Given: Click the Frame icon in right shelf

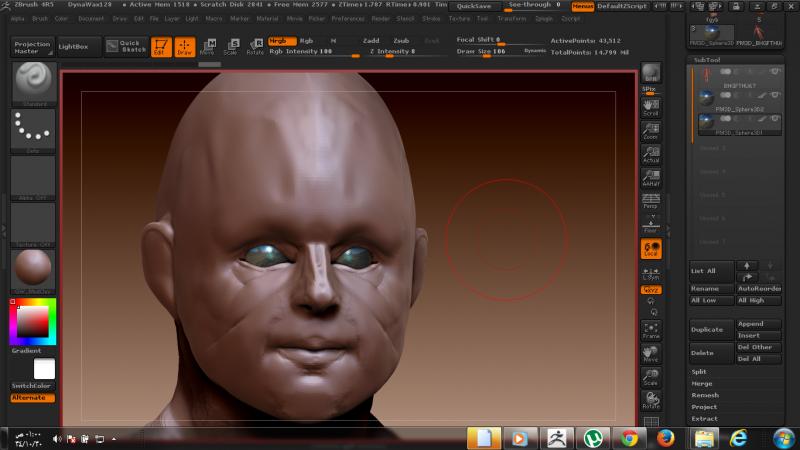Looking at the screenshot, I should click(651, 331).
